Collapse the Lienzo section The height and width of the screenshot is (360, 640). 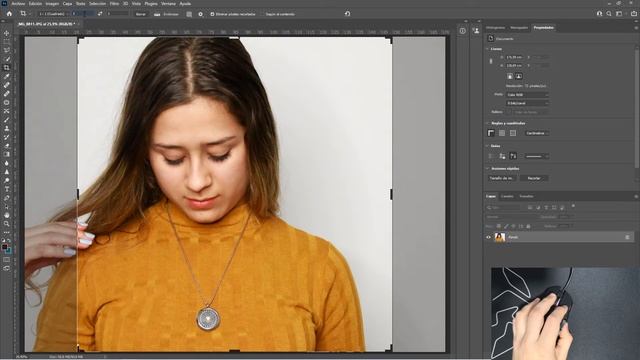point(487,49)
